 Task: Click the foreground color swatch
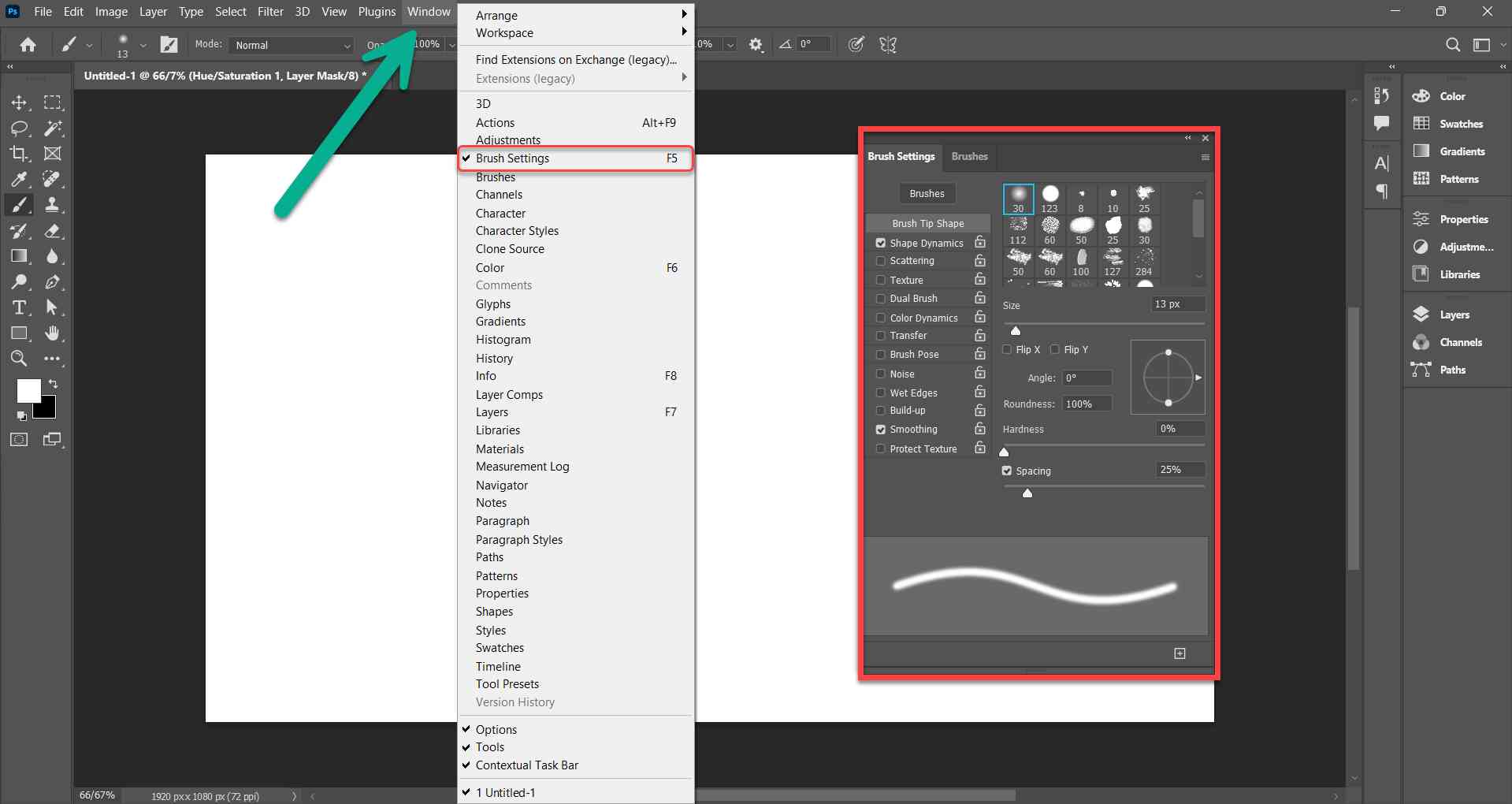coord(29,391)
